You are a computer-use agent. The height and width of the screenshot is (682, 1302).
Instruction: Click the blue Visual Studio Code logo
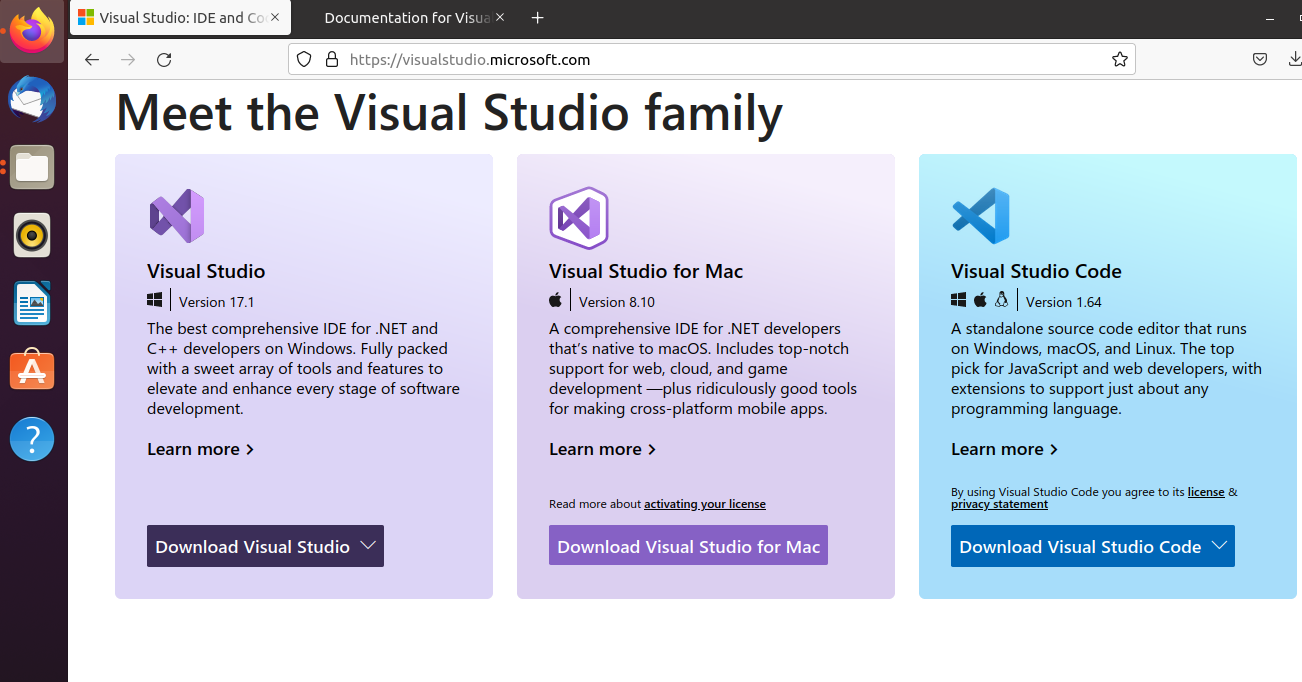(x=981, y=216)
